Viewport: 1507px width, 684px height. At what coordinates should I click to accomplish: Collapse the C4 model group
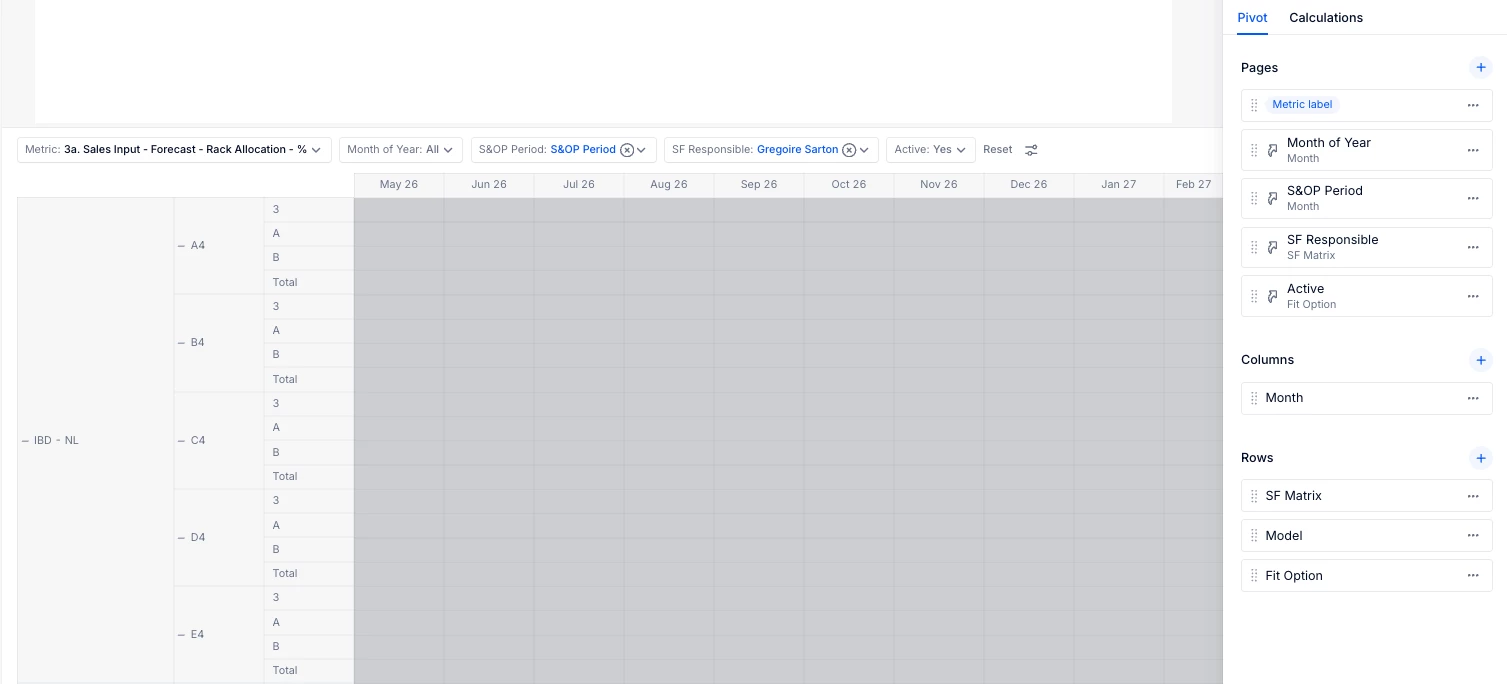pyautogui.click(x=181, y=441)
